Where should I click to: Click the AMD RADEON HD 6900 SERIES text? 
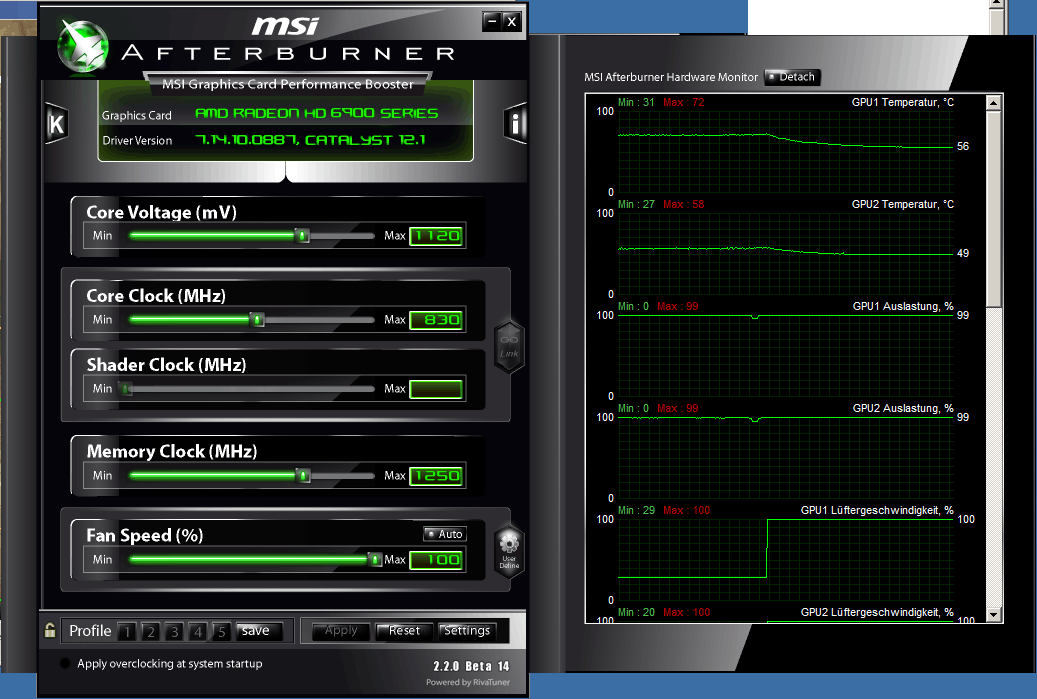(x=316, y=113)
